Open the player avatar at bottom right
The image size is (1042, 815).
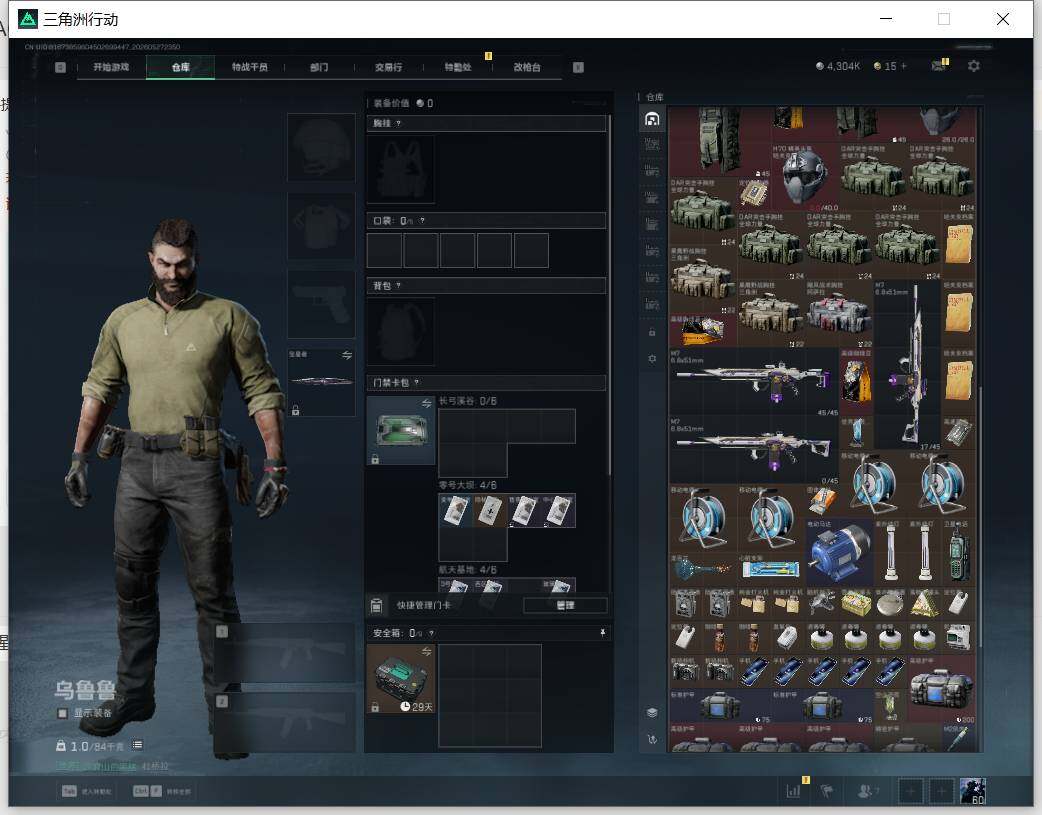[x=973, y=791]
